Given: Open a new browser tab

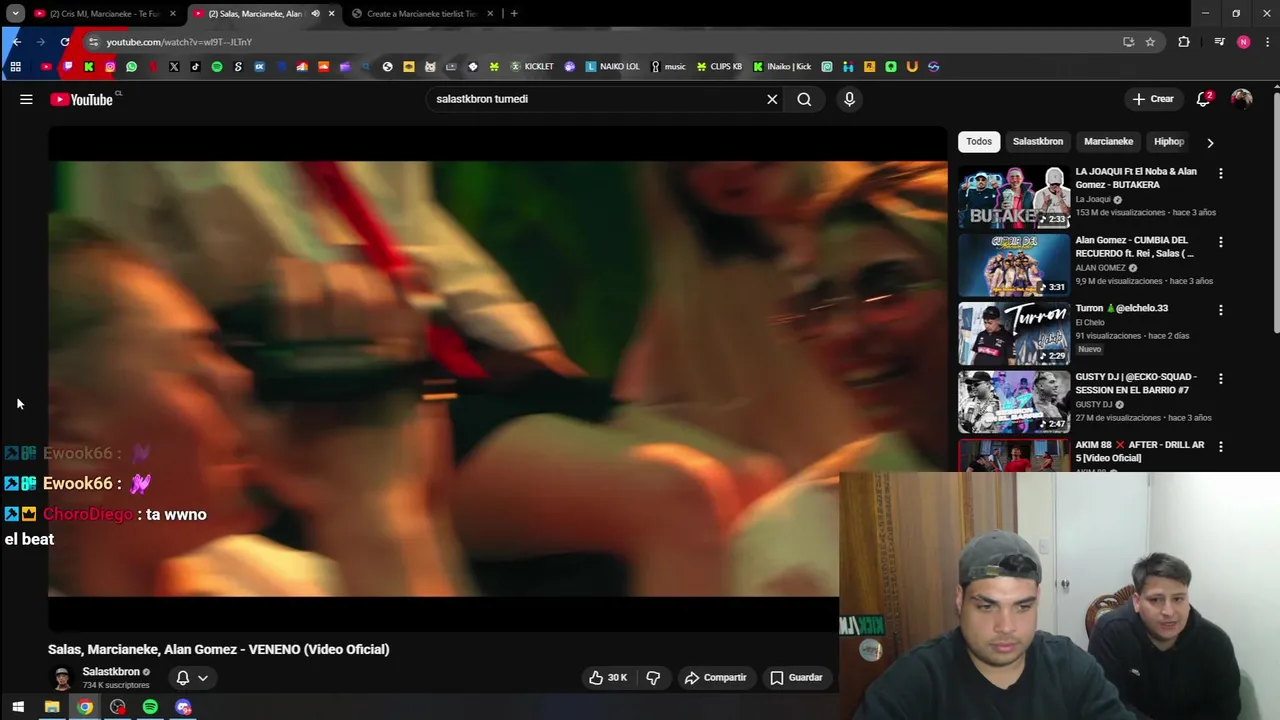Looking at the screenshot, I should 514,14.
